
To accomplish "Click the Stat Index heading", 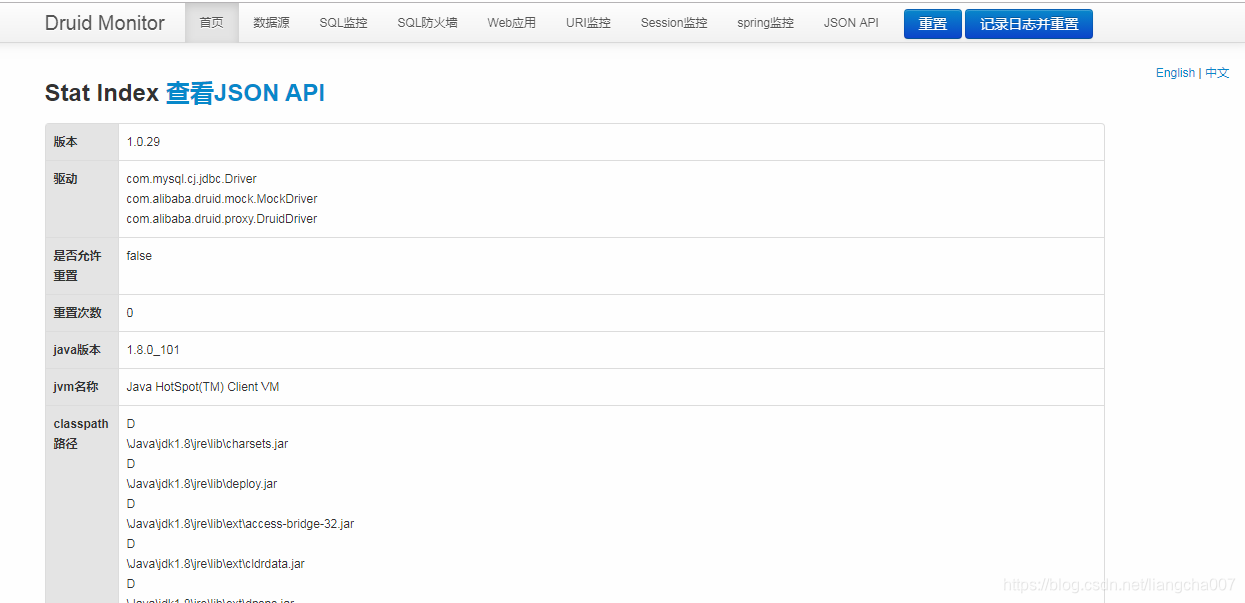I will [x=102, y=93].
